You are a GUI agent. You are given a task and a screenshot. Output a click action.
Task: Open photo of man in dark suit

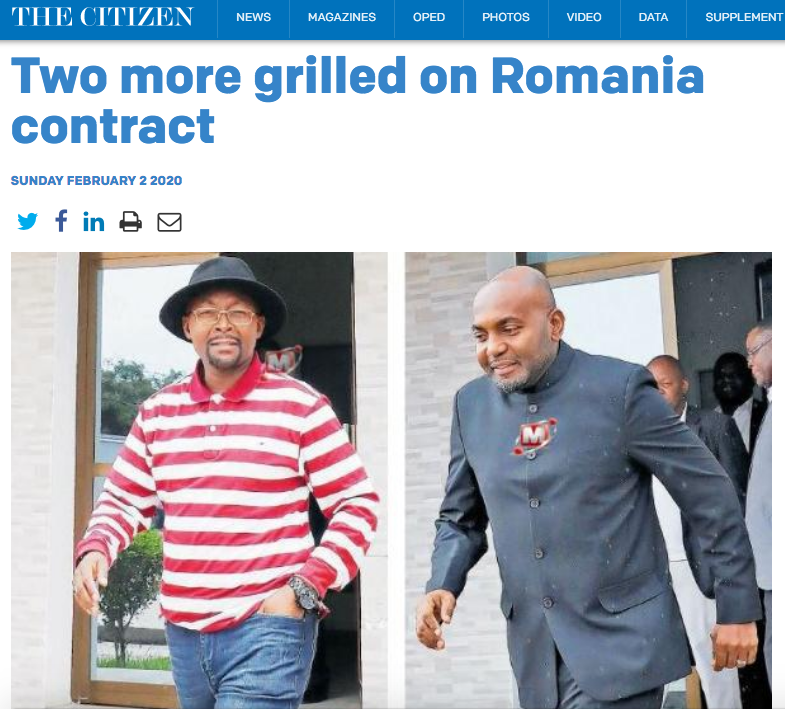588,480
